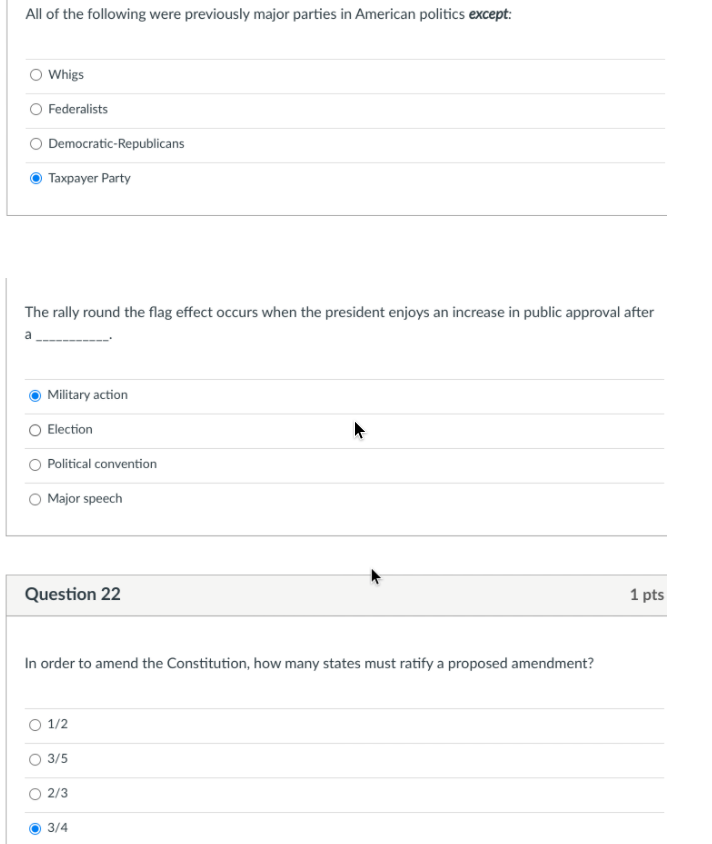Select the Whigs radio button
The image size is (712, 844).
(x=36, y=75)
